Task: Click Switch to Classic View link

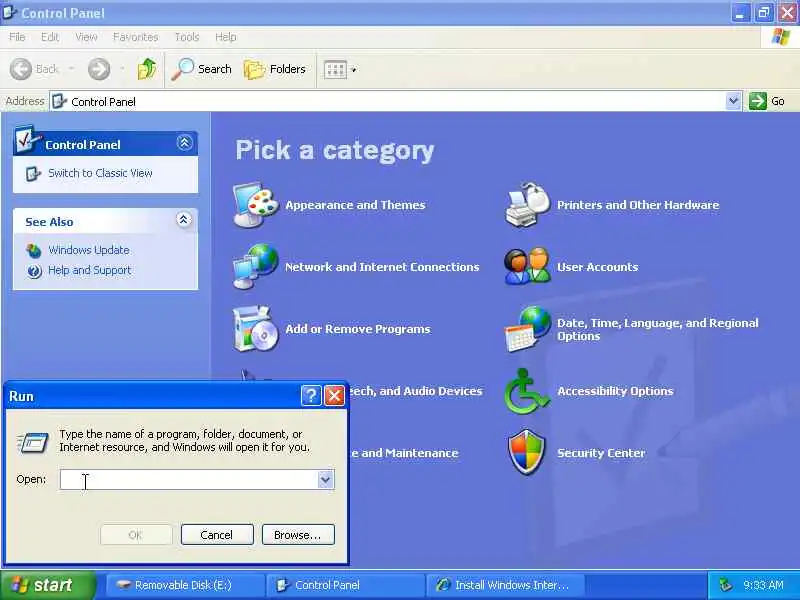Action: pos(101,173)
